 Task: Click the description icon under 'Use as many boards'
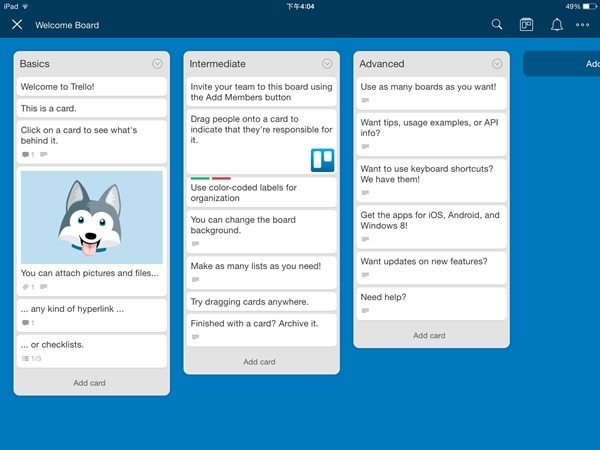(365, 100)
